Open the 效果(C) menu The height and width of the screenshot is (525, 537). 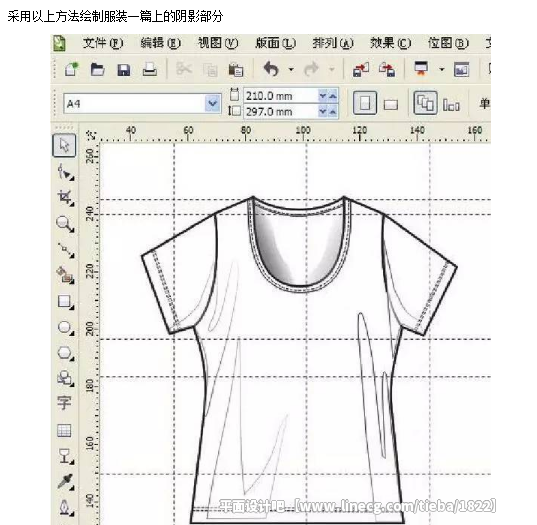pyautogui.click(x=390, y=43)
